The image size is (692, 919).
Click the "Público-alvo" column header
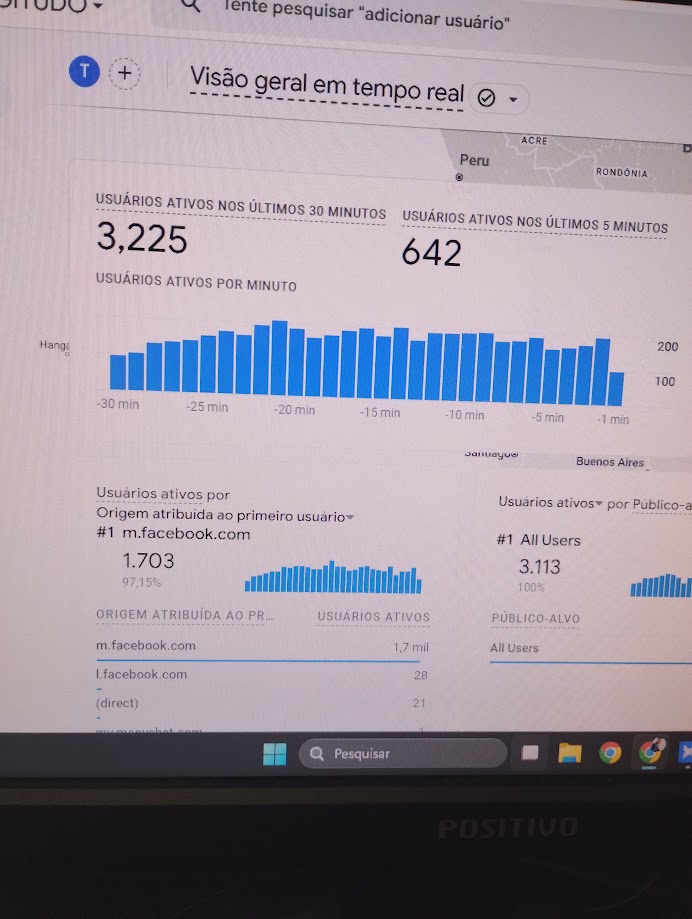(536, 618)
